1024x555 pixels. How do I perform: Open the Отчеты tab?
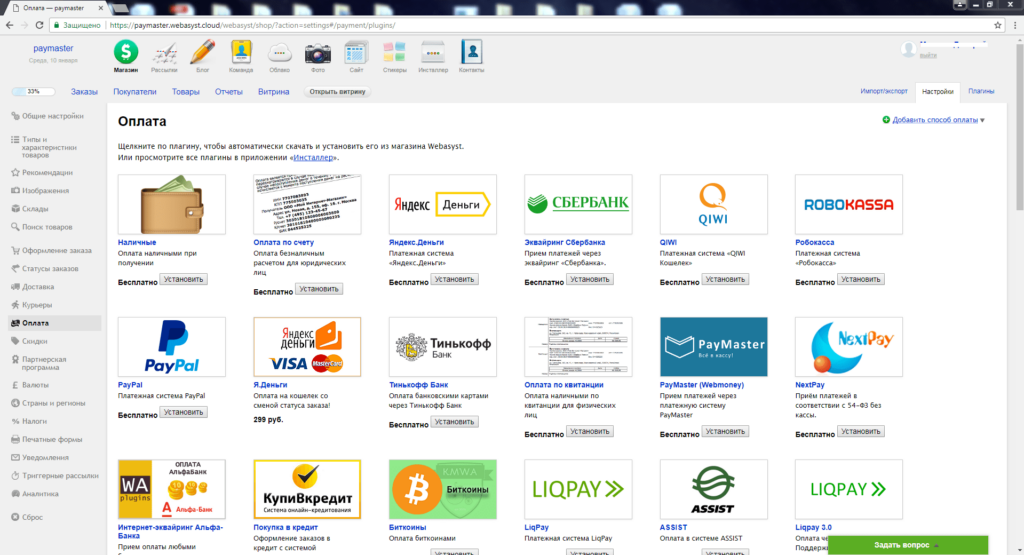pyautogui.click(x=229, y=91)
